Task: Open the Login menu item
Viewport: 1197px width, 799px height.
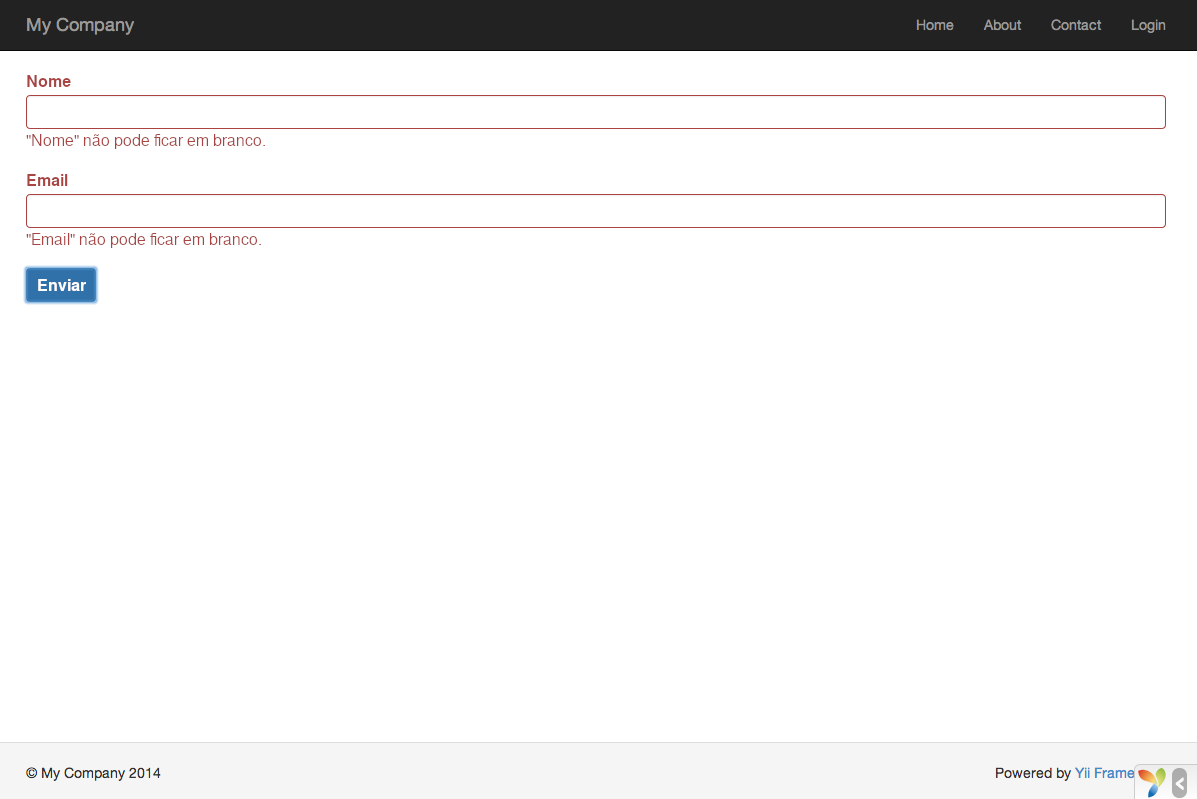Action: click(x=1148, y=25)
